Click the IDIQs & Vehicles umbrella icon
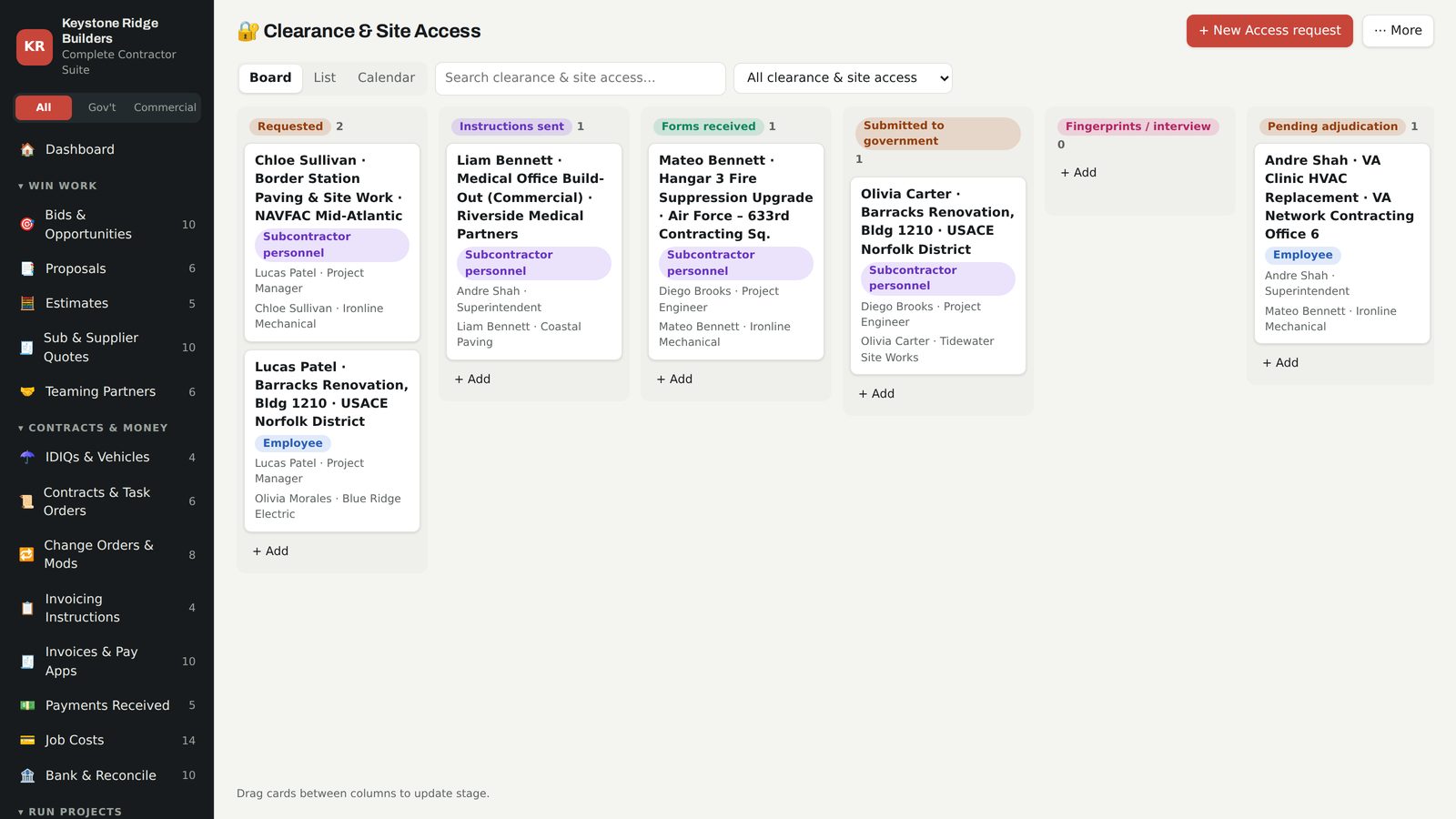Viewport: 1456px width, 819px height. point(27,457)
